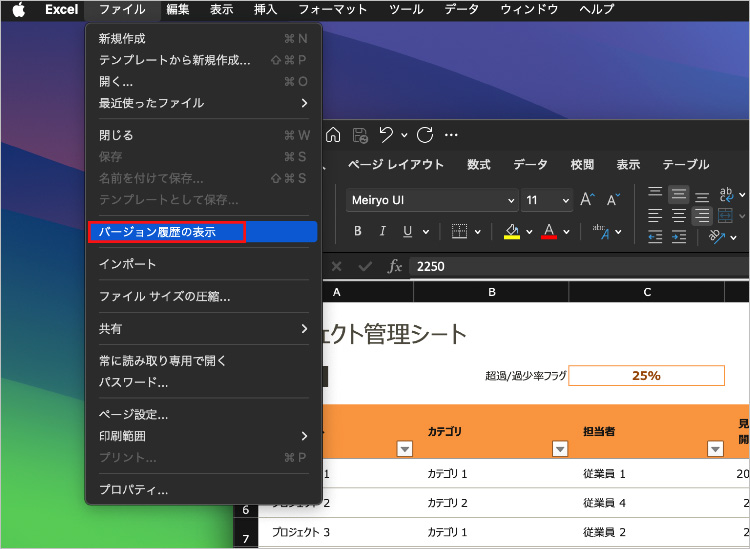Switch to the 数式 ribbon tab
750x549 pixels.
[x=479, y=165]
